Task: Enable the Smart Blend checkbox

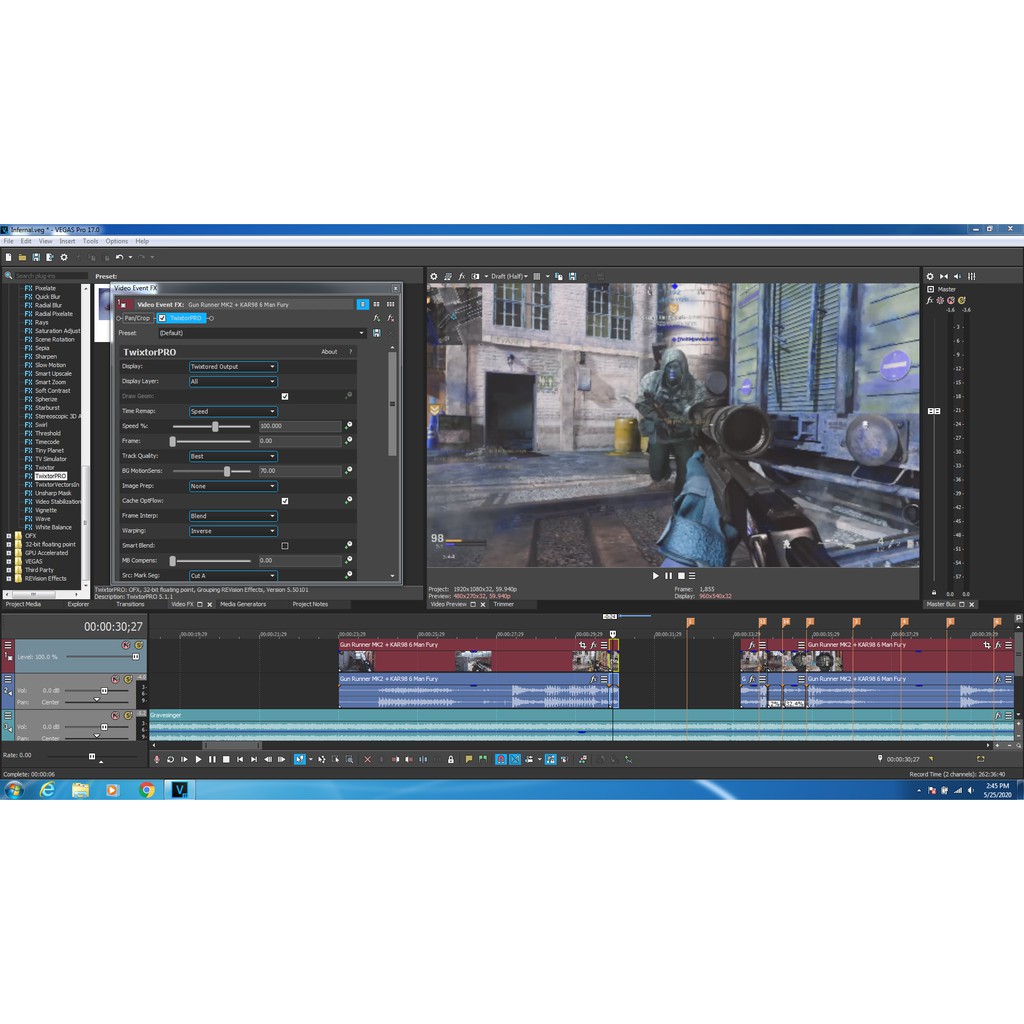Action: pyautogui.click(x=285, y=546)
